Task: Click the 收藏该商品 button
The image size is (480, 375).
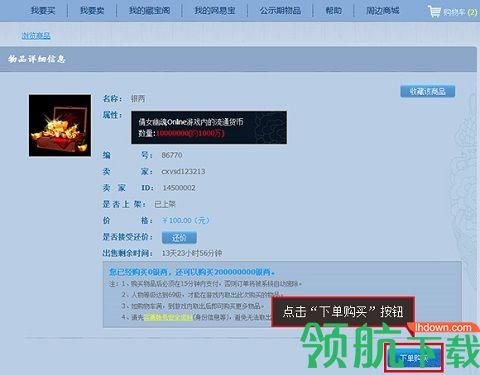Action: pyautogui.click(x=428, y=91)
